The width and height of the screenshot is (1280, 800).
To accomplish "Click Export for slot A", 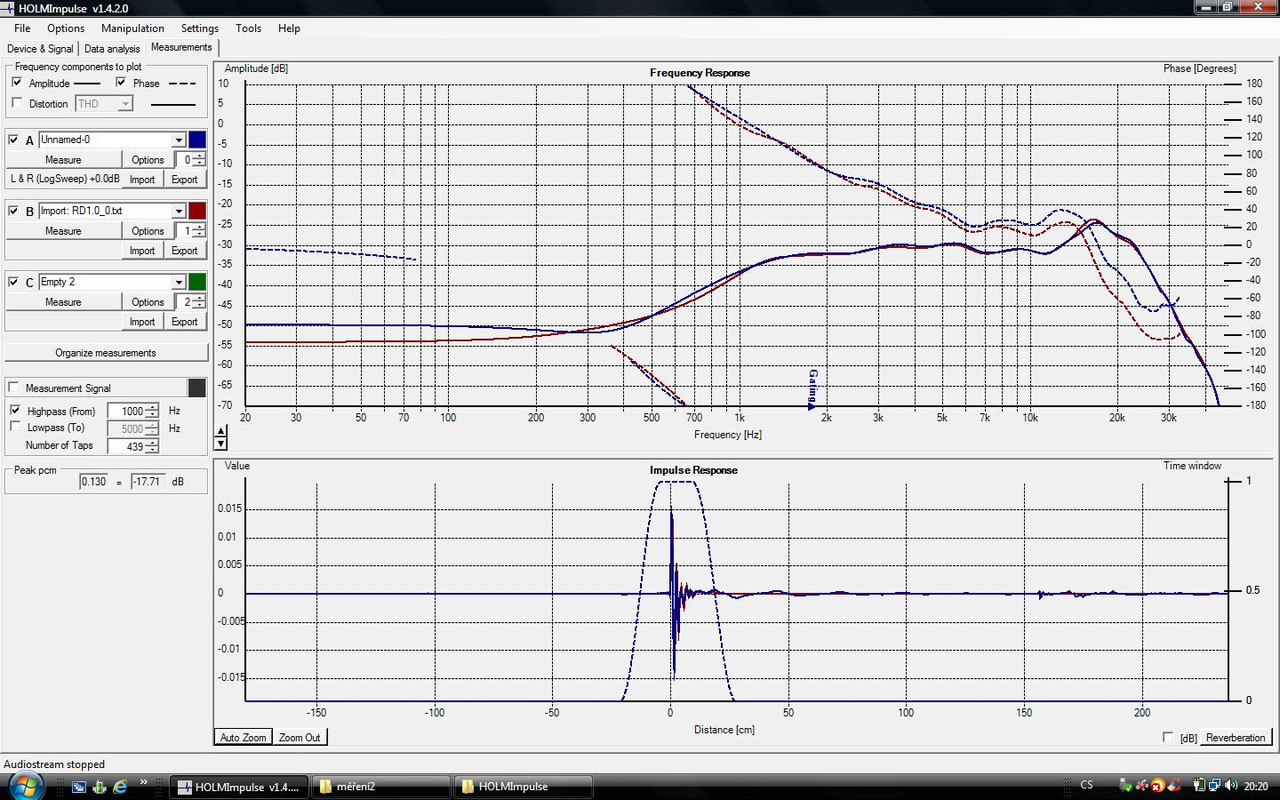I will pos(185,180).
